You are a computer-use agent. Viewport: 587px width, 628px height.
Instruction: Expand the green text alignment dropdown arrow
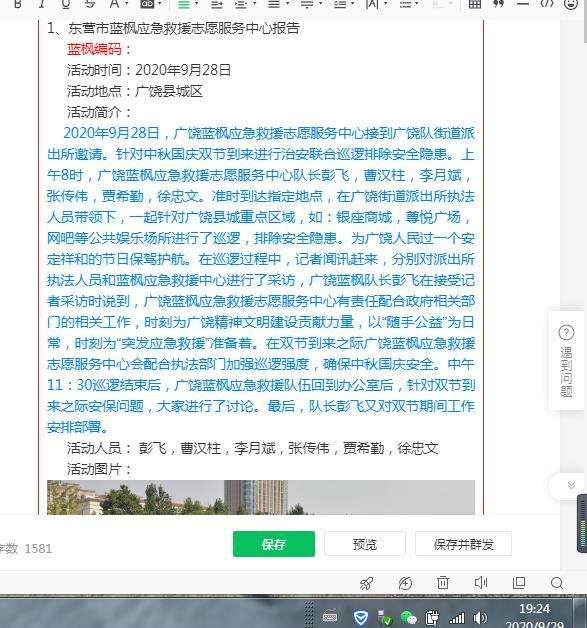coord(196,4)
